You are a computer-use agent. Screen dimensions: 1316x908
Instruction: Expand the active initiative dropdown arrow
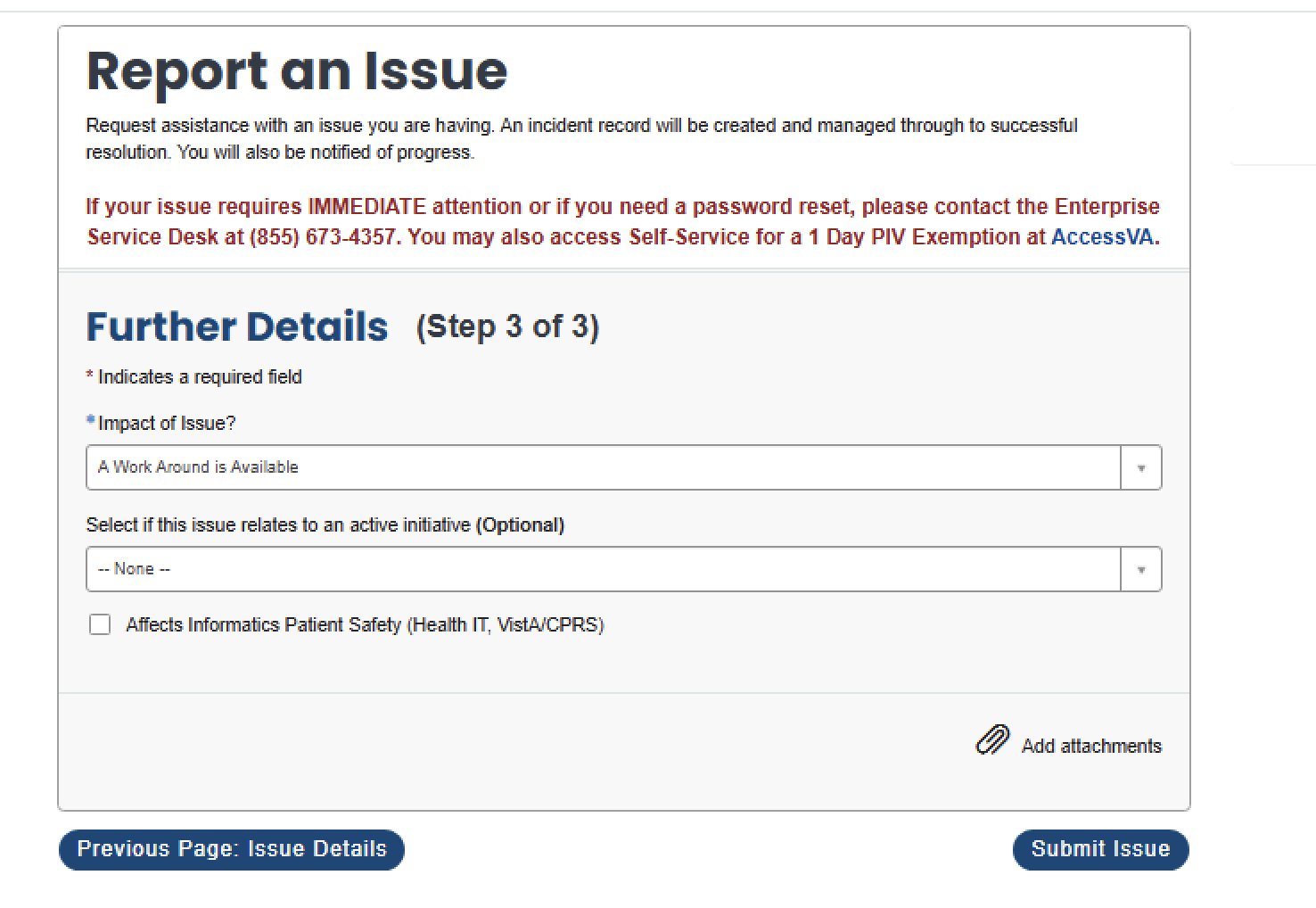click(x=1140, y=569)
